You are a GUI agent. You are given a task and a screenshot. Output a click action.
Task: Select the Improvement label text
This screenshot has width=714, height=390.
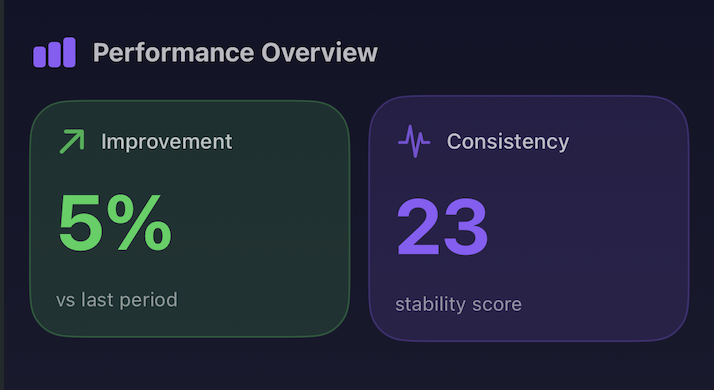(x=167, y=141)
